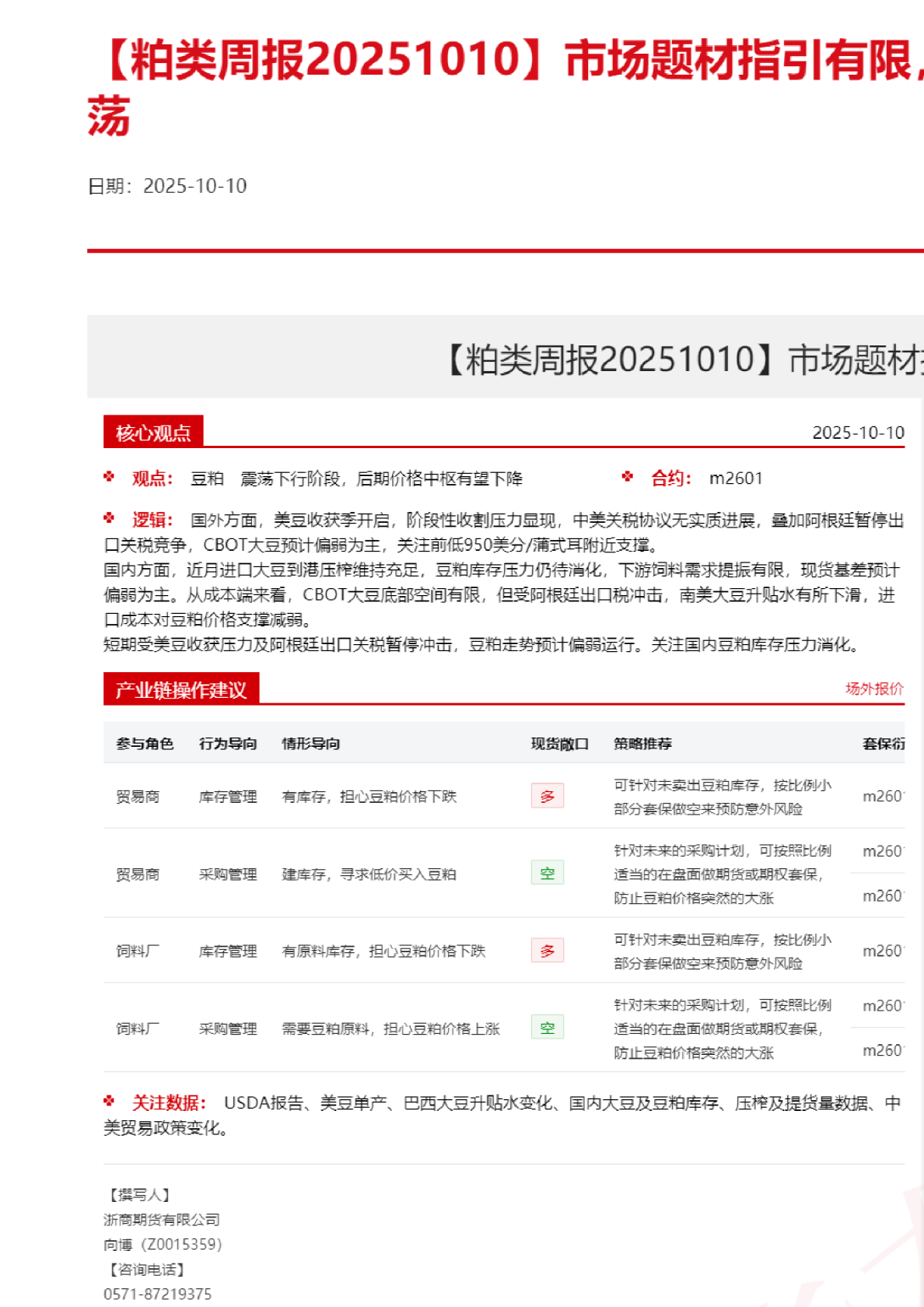Viewport: 924px width, 1307px height.
Task: Click the red bullet icon beside 逻辑
Action: coord(109,518)
